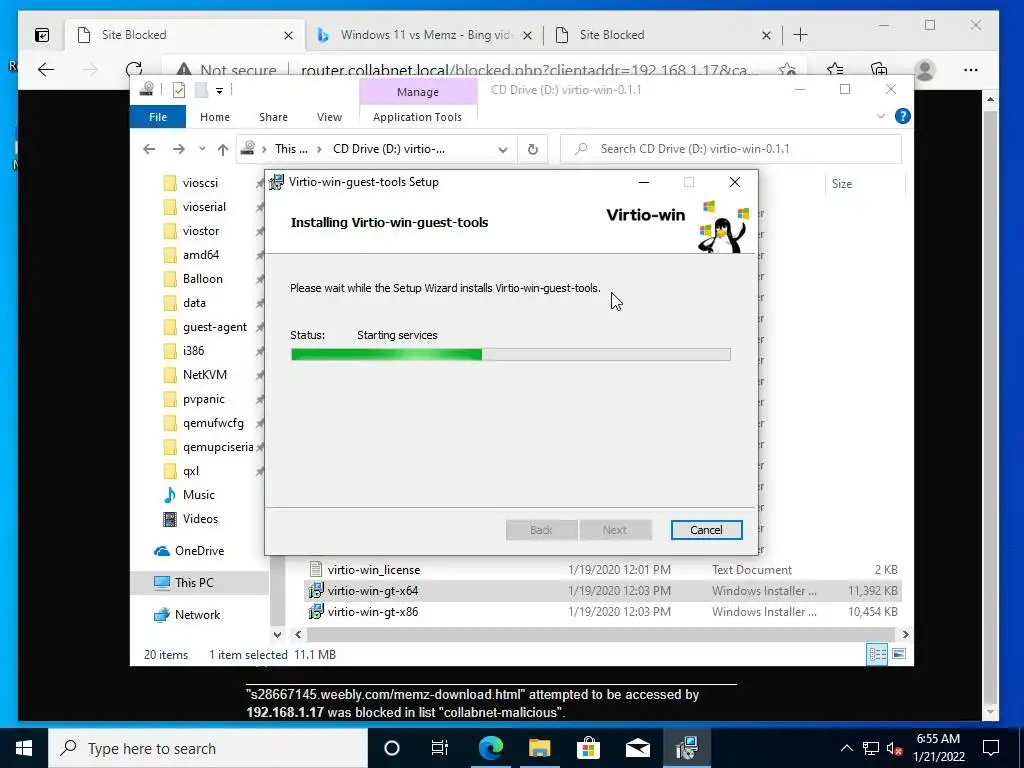Open the Share ribbon tab
This screenshot has width=1024, height=768.
click(x=273, y=117)
